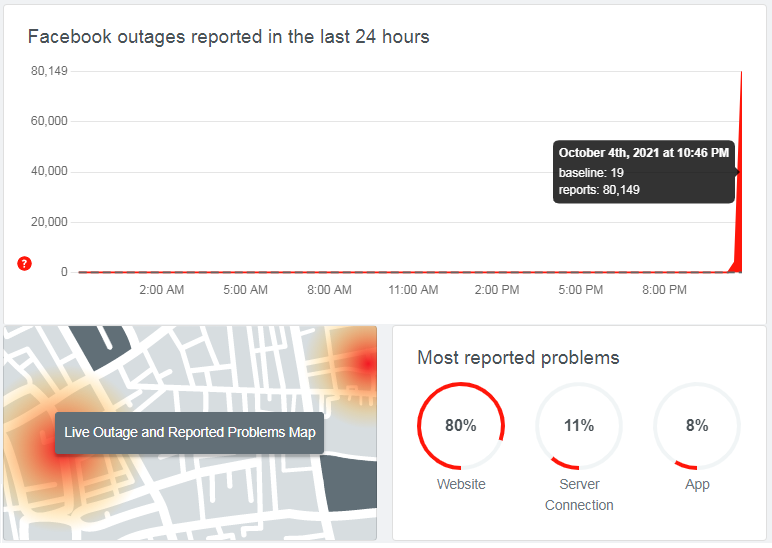The height and width of the screenshot is (548, 772).
Task: Click the 5:00 PM axis label
Action: (x=580, y=290)
